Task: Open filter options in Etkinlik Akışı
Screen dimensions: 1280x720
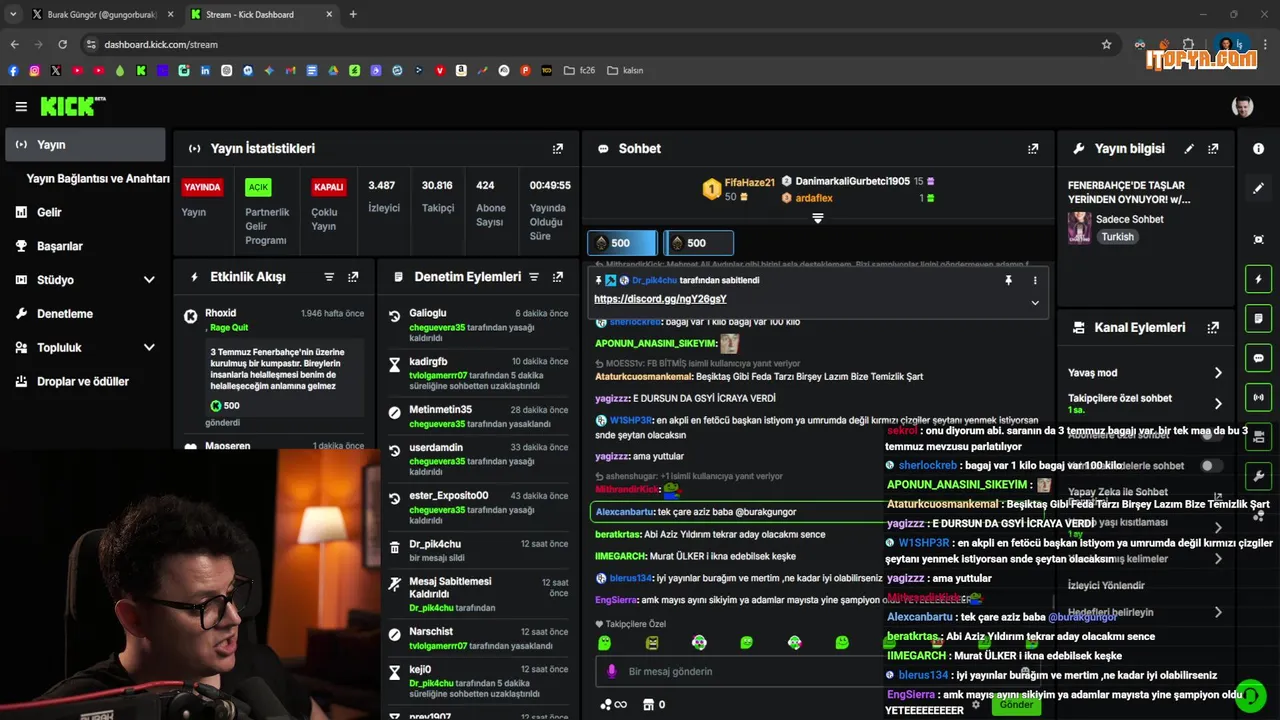Action: coord(329,277)
